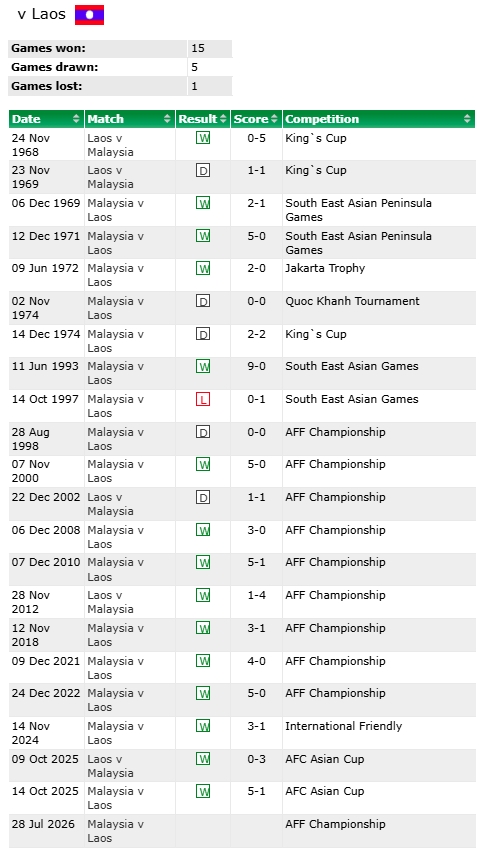Sort table by Date column
The width and height of the screenshot is (484, 861).
pos(47,119)
